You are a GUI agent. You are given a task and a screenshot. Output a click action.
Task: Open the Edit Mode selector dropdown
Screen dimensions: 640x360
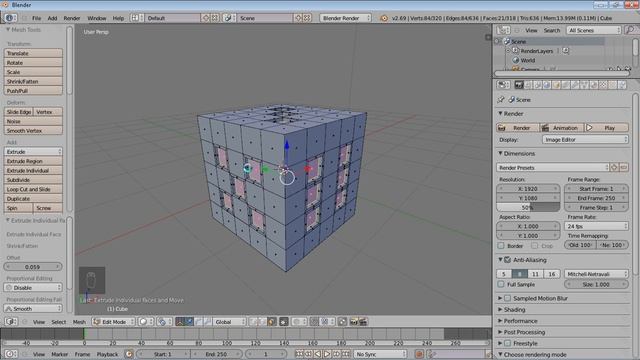pyautogui.click(x=113, y=322)
